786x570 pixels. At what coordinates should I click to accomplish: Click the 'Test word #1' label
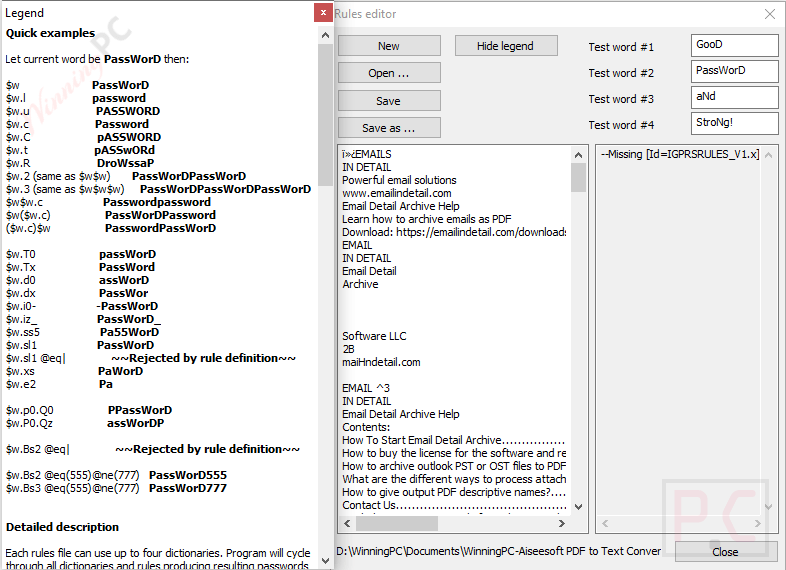point(621,47)
